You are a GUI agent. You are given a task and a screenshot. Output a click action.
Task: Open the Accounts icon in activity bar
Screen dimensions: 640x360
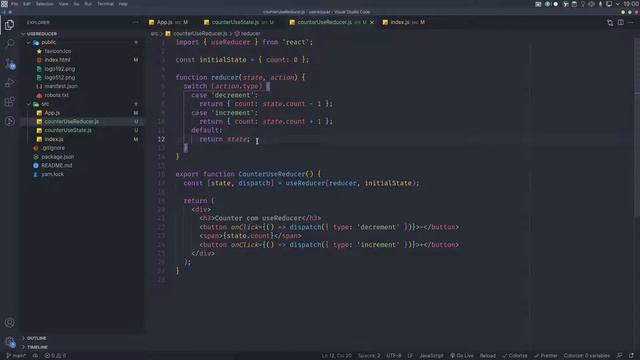(x=10, y=322)
